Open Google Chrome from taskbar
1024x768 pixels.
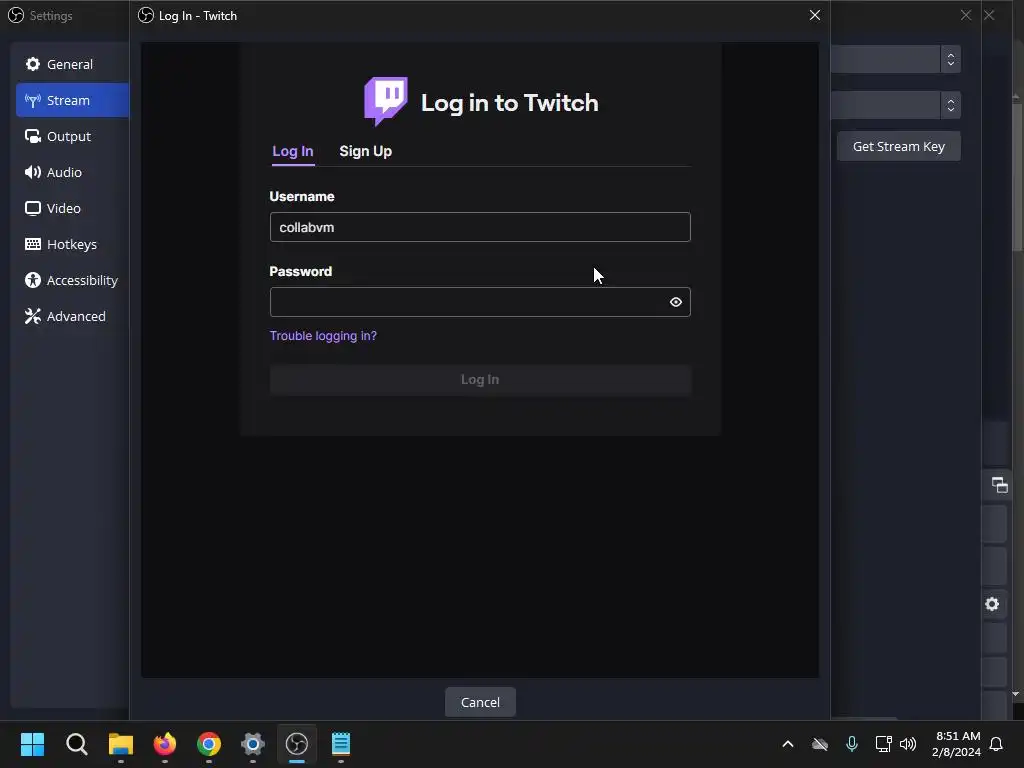pyautogui.click(x=209, y=744)
